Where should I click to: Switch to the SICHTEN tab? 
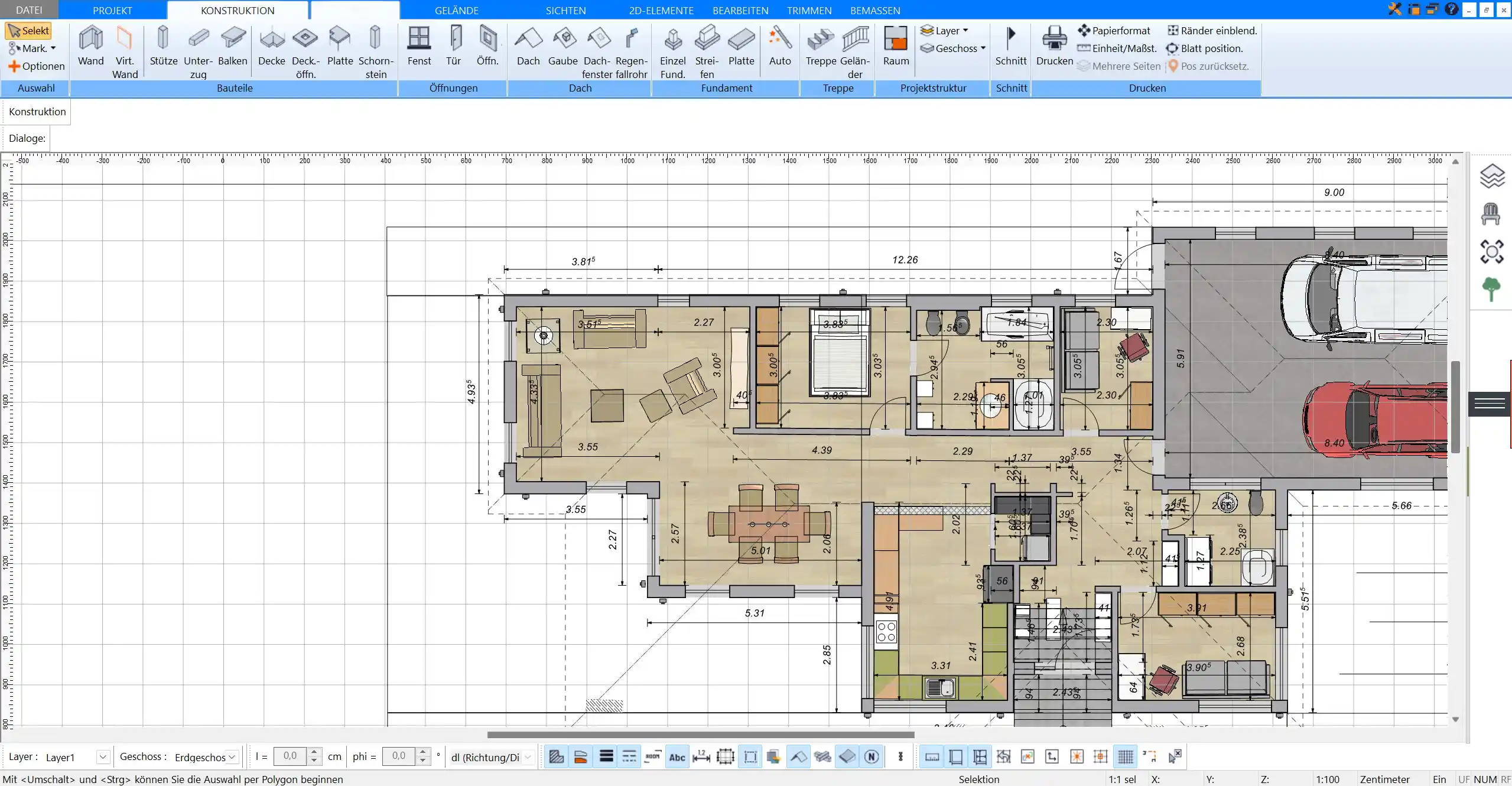coord(565,10)
